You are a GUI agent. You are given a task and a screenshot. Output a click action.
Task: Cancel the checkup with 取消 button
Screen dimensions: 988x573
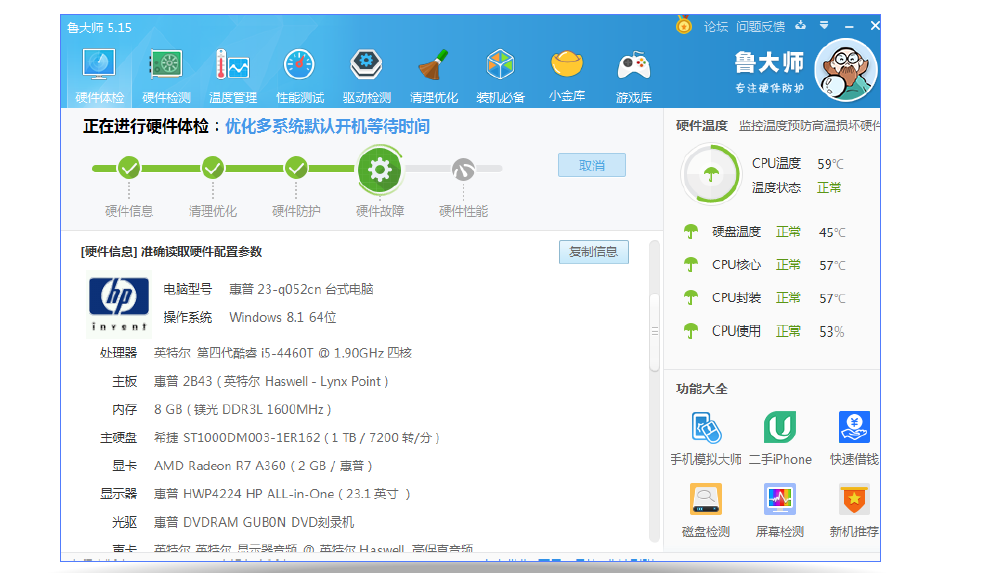[x=592, y=165]
